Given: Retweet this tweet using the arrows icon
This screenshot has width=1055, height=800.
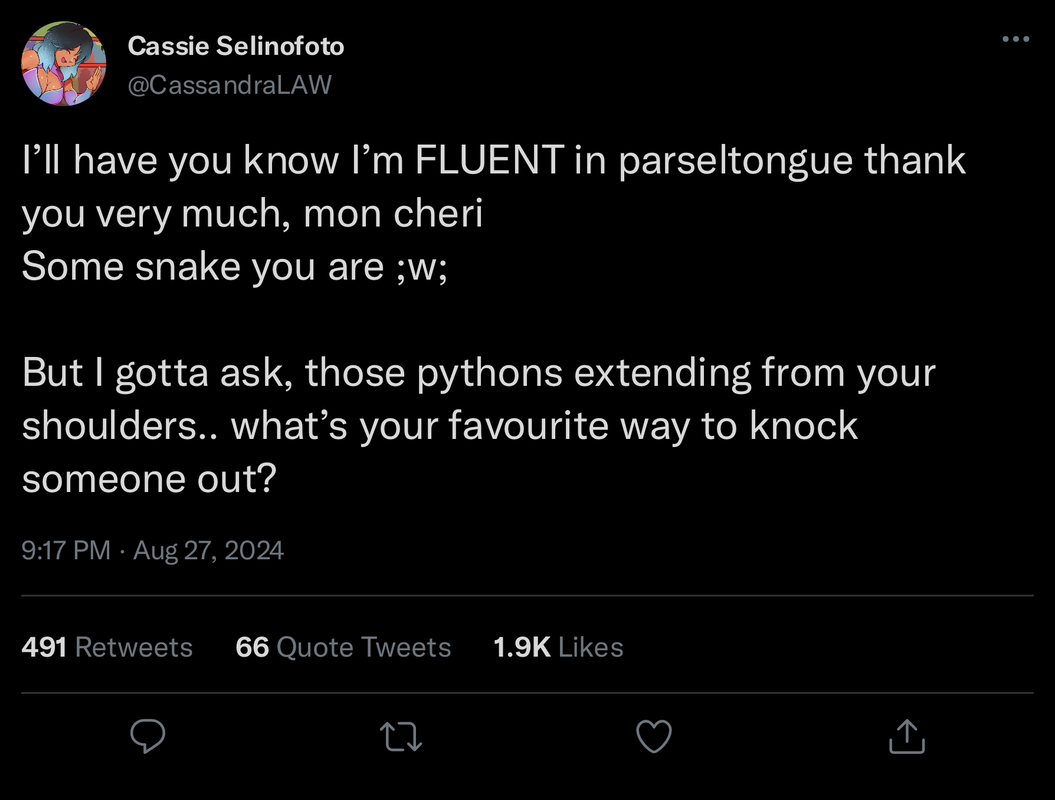Looking at the screenshot, I should point(401,738).
